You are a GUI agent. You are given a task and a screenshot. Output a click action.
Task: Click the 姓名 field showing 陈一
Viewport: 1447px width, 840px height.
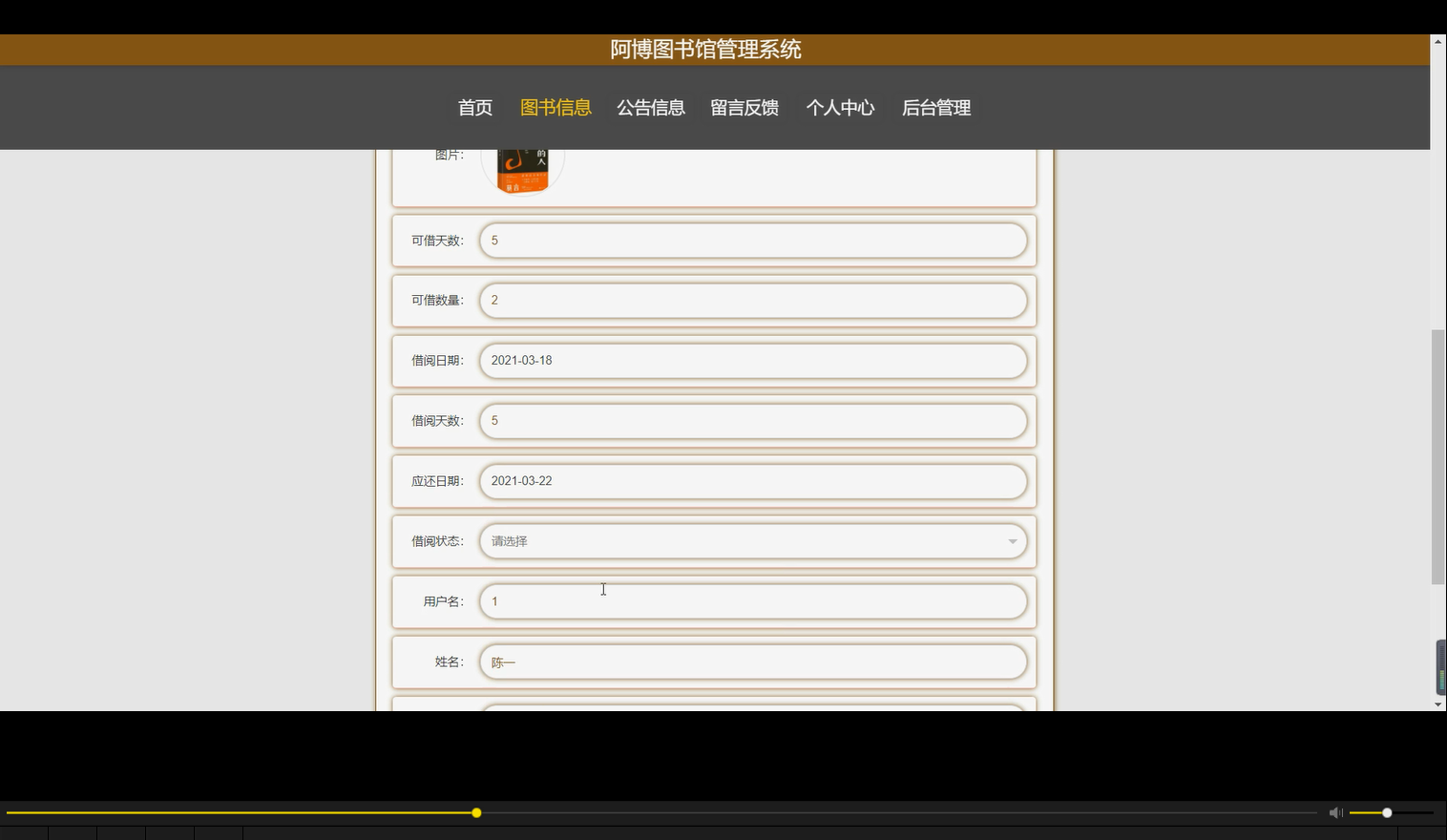[x=753, y=661]
